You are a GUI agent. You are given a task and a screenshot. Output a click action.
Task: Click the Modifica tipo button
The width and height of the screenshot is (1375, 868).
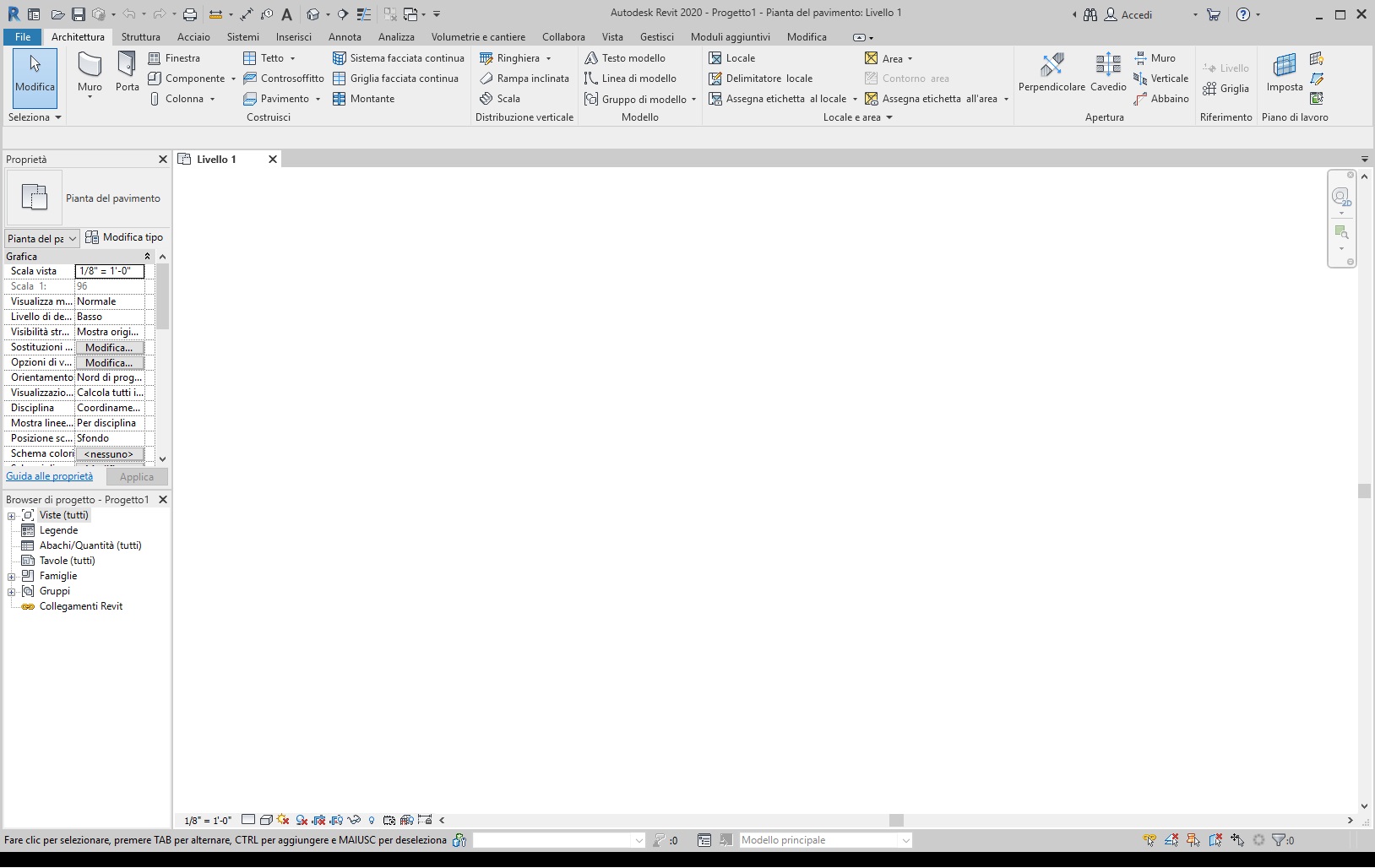click(124, 237)
